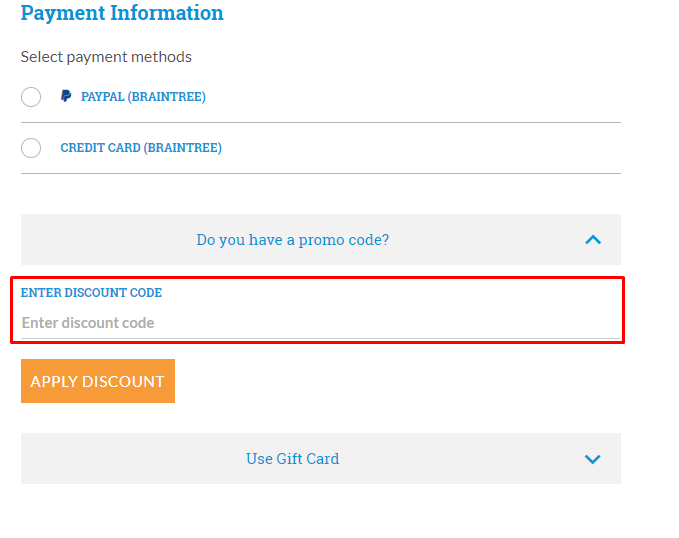Click the "Use Gift Card" text

coord(292,459)
